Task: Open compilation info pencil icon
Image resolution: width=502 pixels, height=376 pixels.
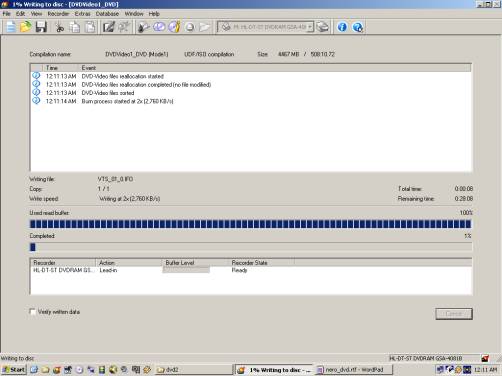Action: 109,27
